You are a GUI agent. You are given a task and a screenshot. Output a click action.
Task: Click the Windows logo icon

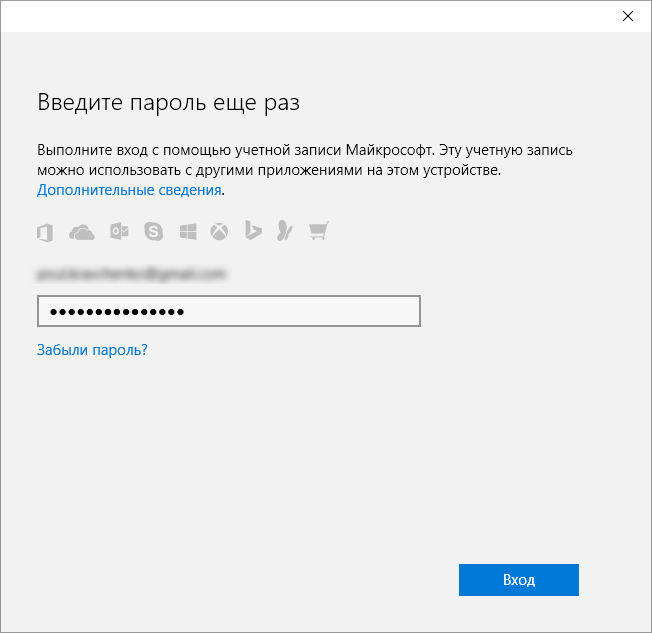coord(188,232)
